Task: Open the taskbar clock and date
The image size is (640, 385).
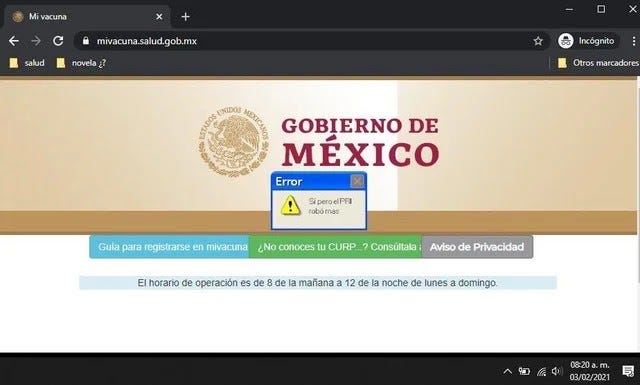Action: point(589,371)
